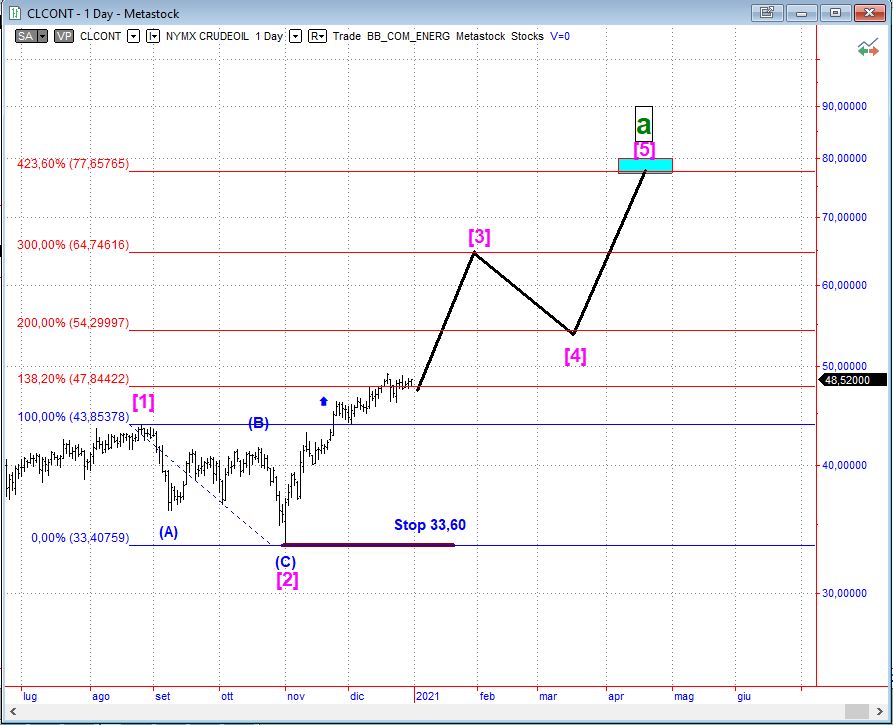Open the CLCONT symbol dropdown arrow
Viewport: 893px width, 725px height.
click(x=133, y=36)
